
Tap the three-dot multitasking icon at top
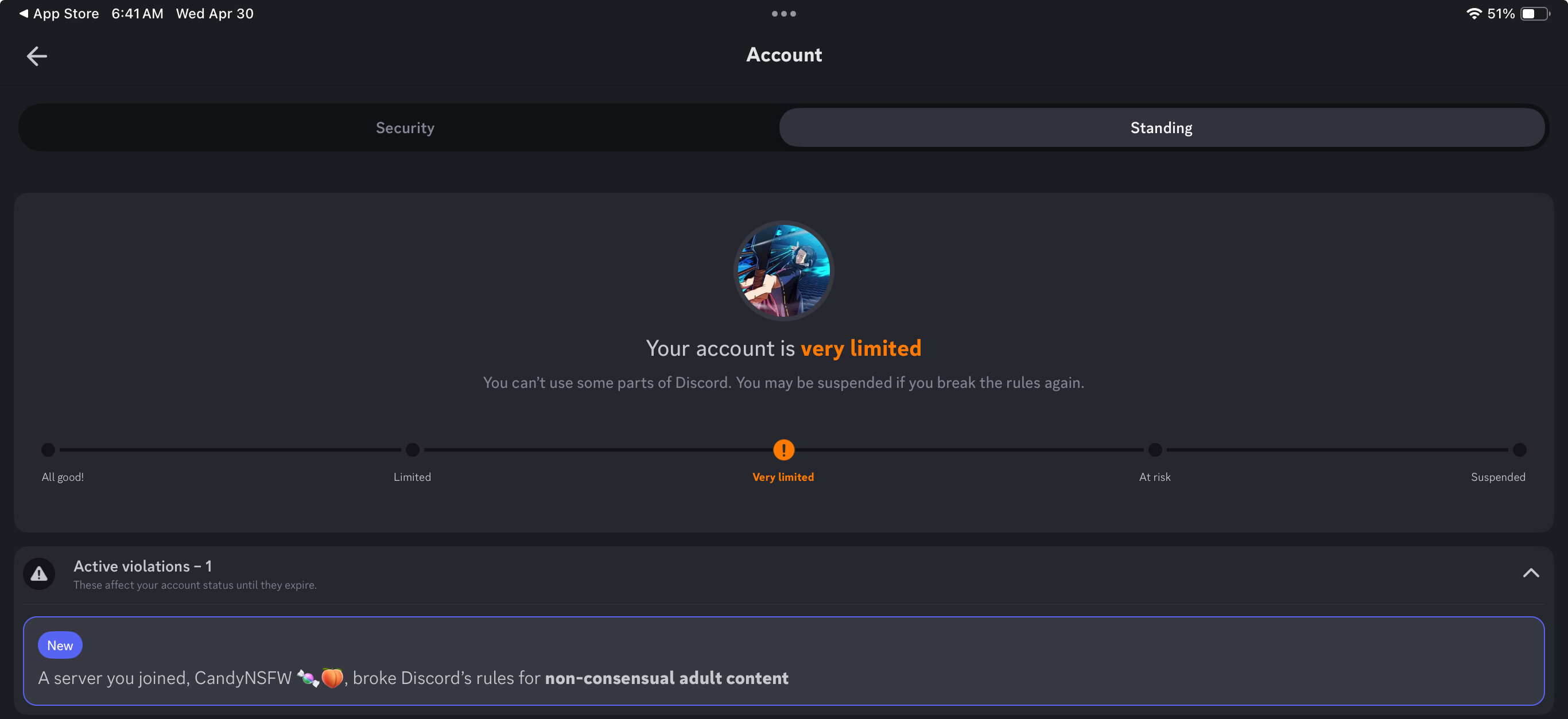[x=783, y=13]
